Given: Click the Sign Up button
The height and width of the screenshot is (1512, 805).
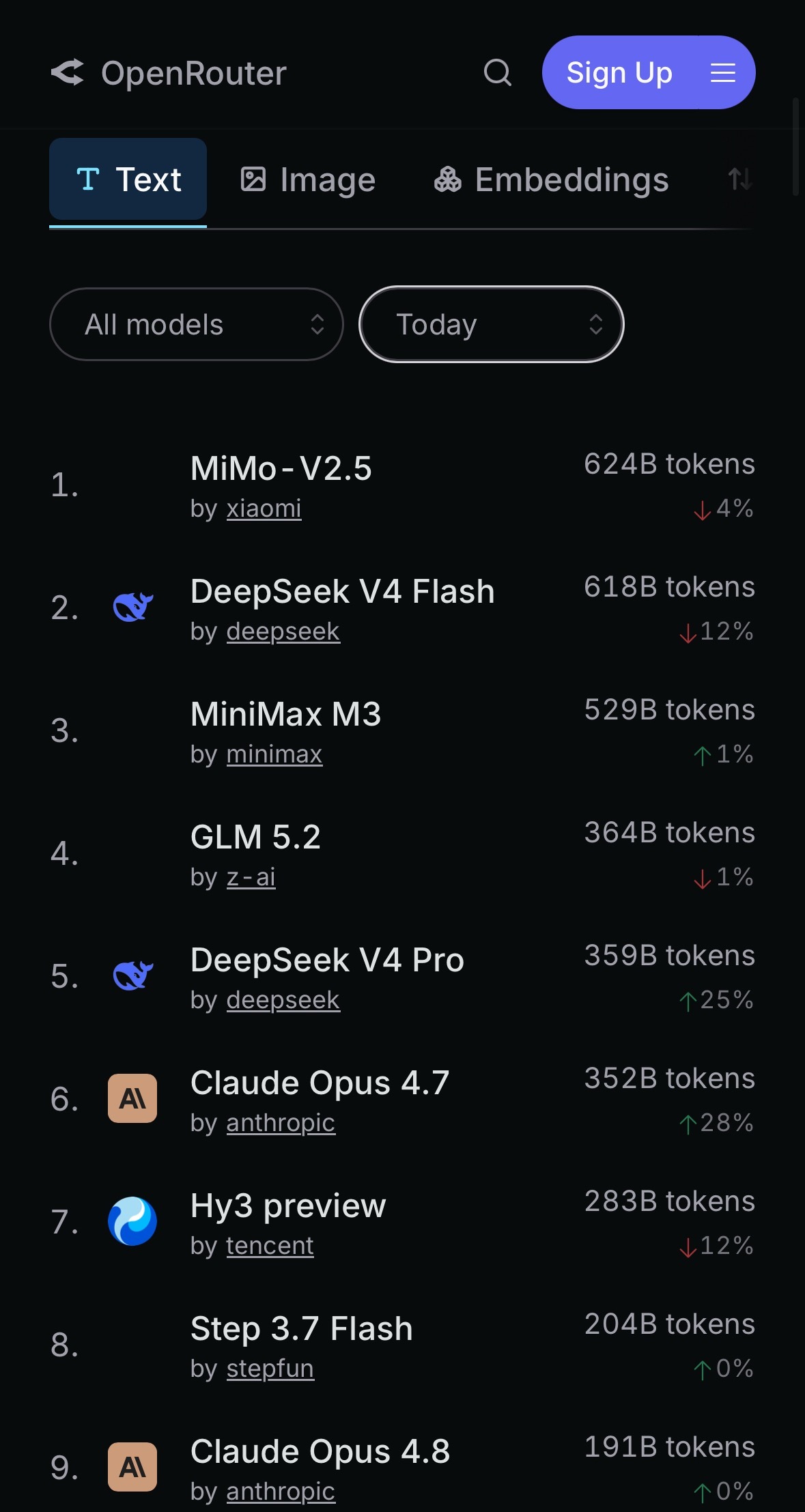Looking at the screenshot, I should (619, 72).
